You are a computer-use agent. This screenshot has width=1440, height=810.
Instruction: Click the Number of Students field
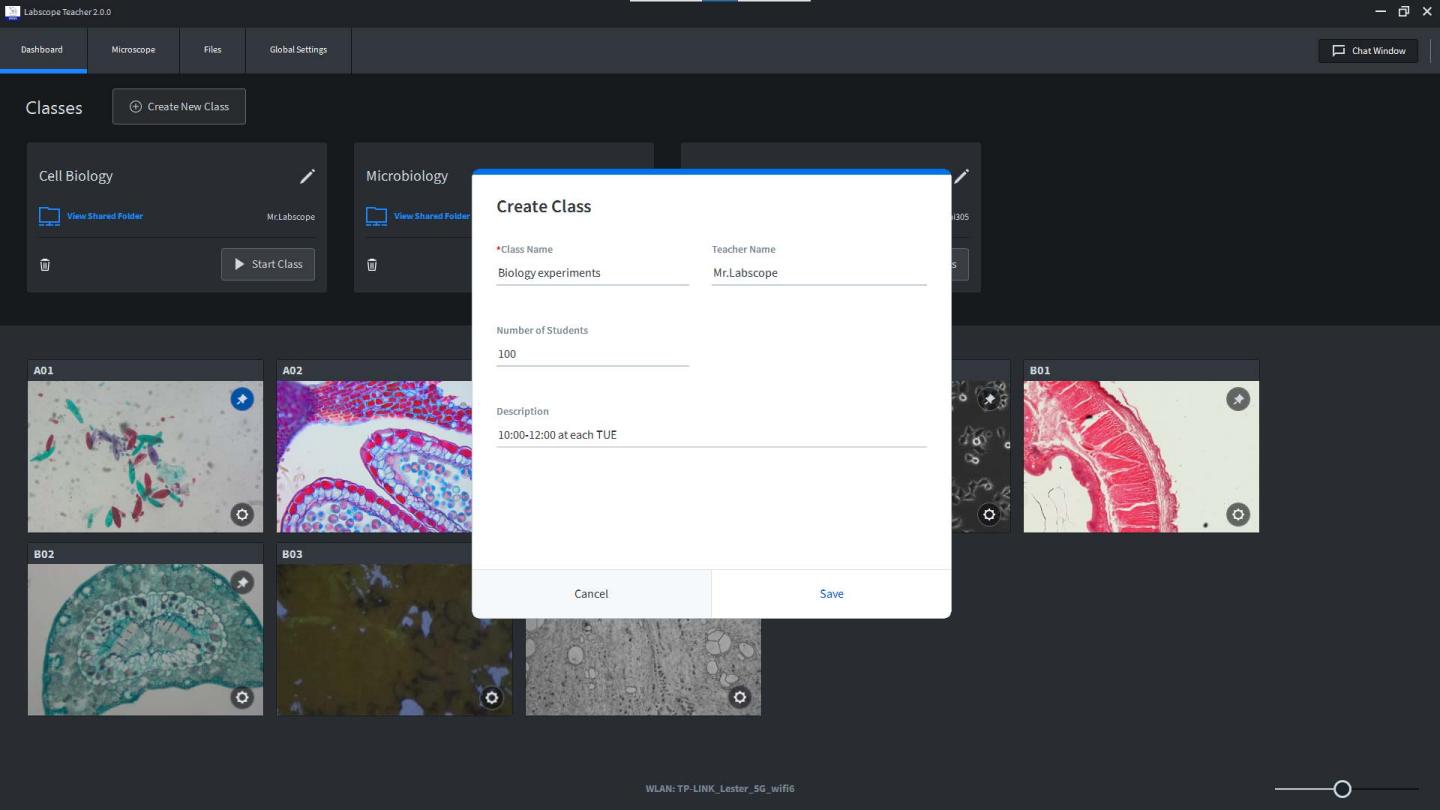click(592, 354)
